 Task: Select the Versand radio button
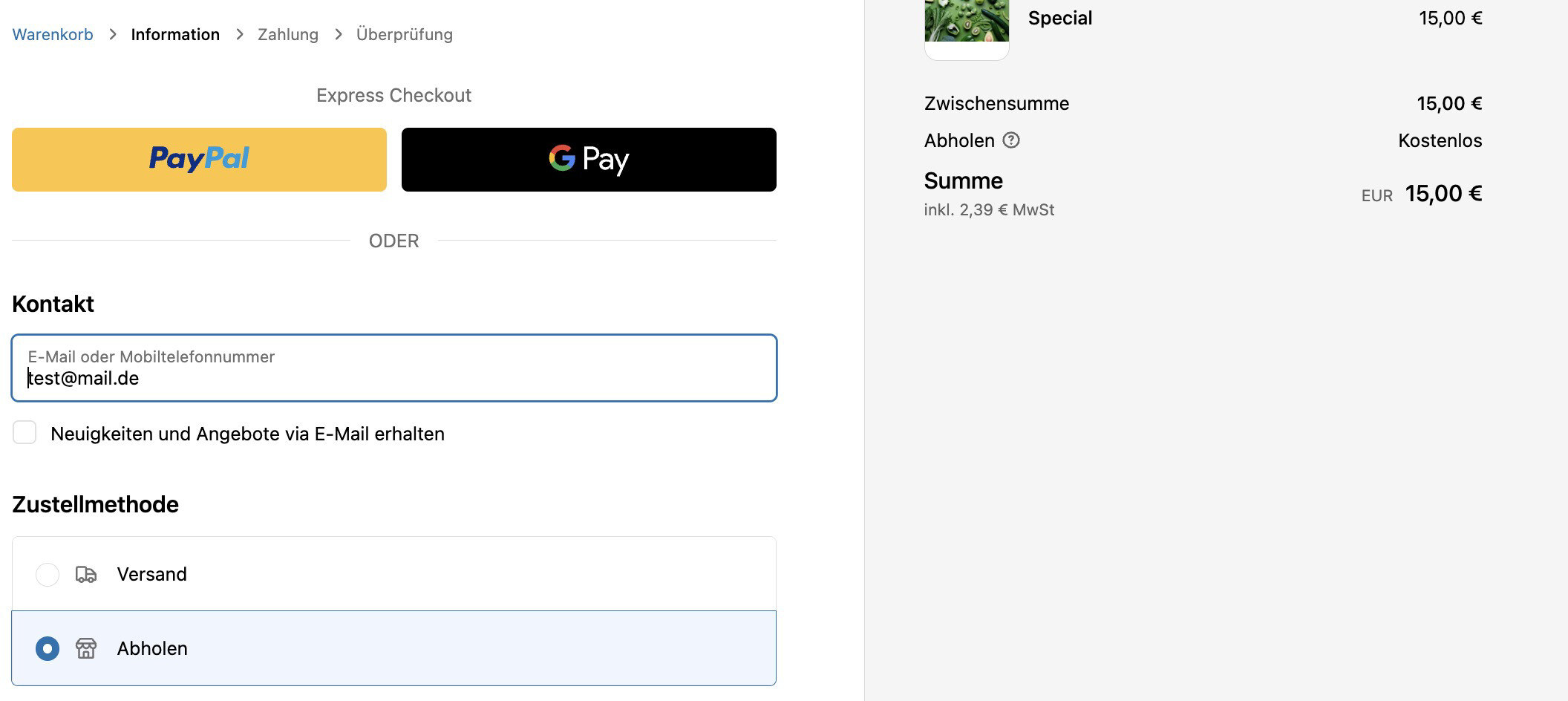48,574
